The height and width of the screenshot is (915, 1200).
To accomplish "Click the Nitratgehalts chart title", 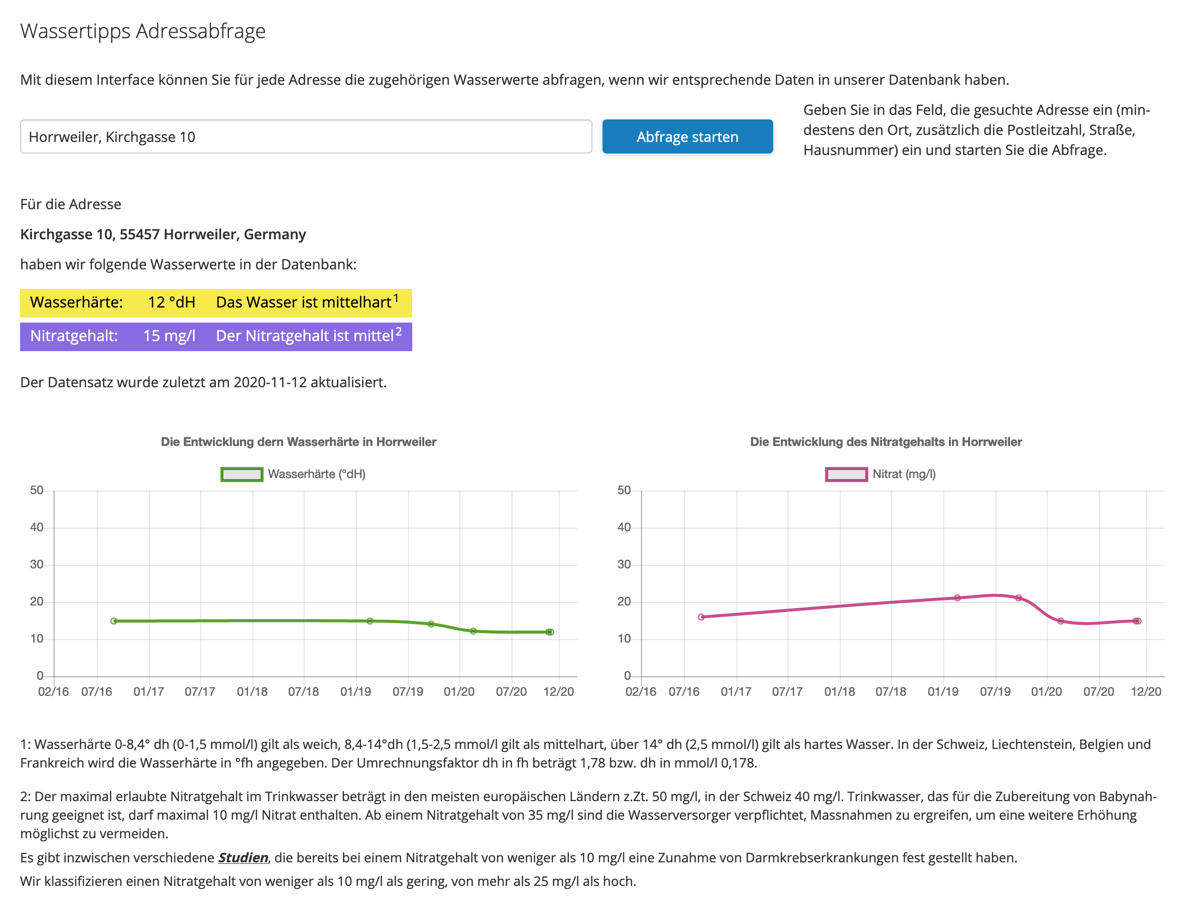I will tap(886, 441).
